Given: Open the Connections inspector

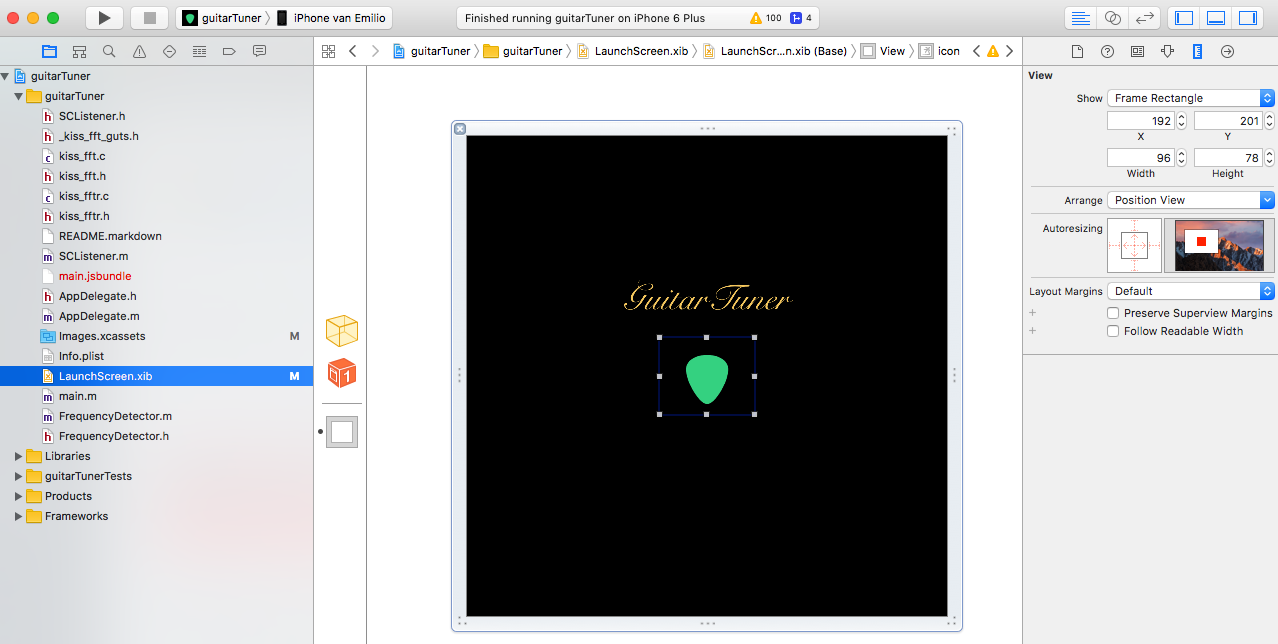Looking at the screenshot, I should [x=1227, y=51].
